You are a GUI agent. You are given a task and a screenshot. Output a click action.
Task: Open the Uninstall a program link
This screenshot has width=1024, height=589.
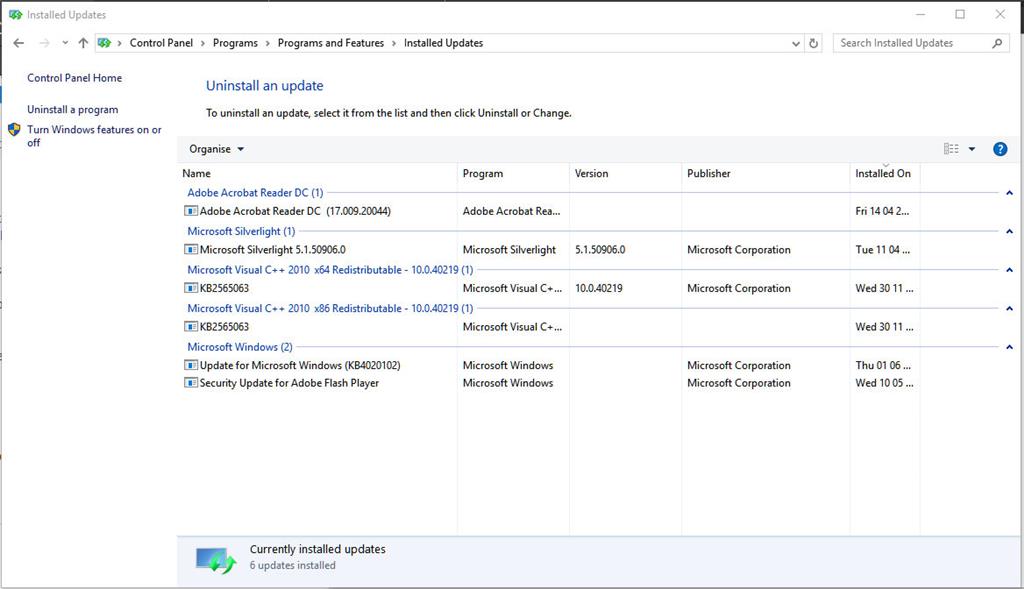(x=72, y=109)
